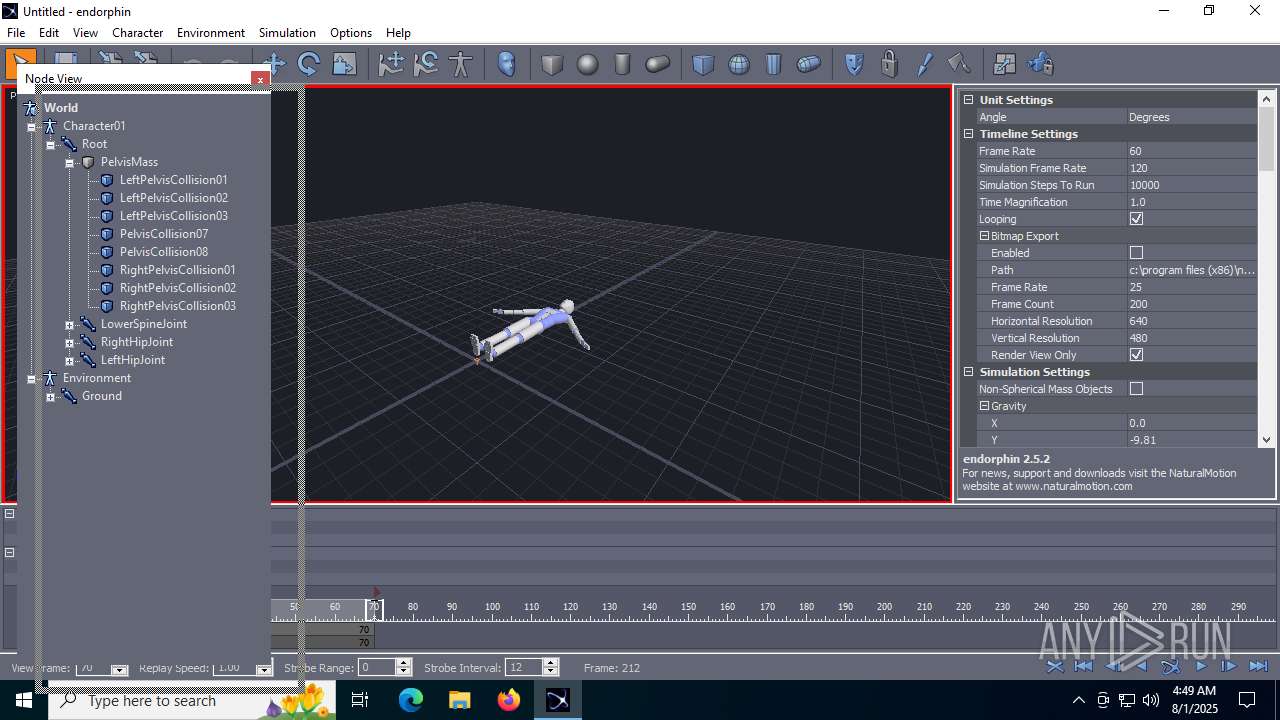Select the pose rotate tool
Image resolution: width=1280 pixels, height=720 pixels.
(426, 64)
